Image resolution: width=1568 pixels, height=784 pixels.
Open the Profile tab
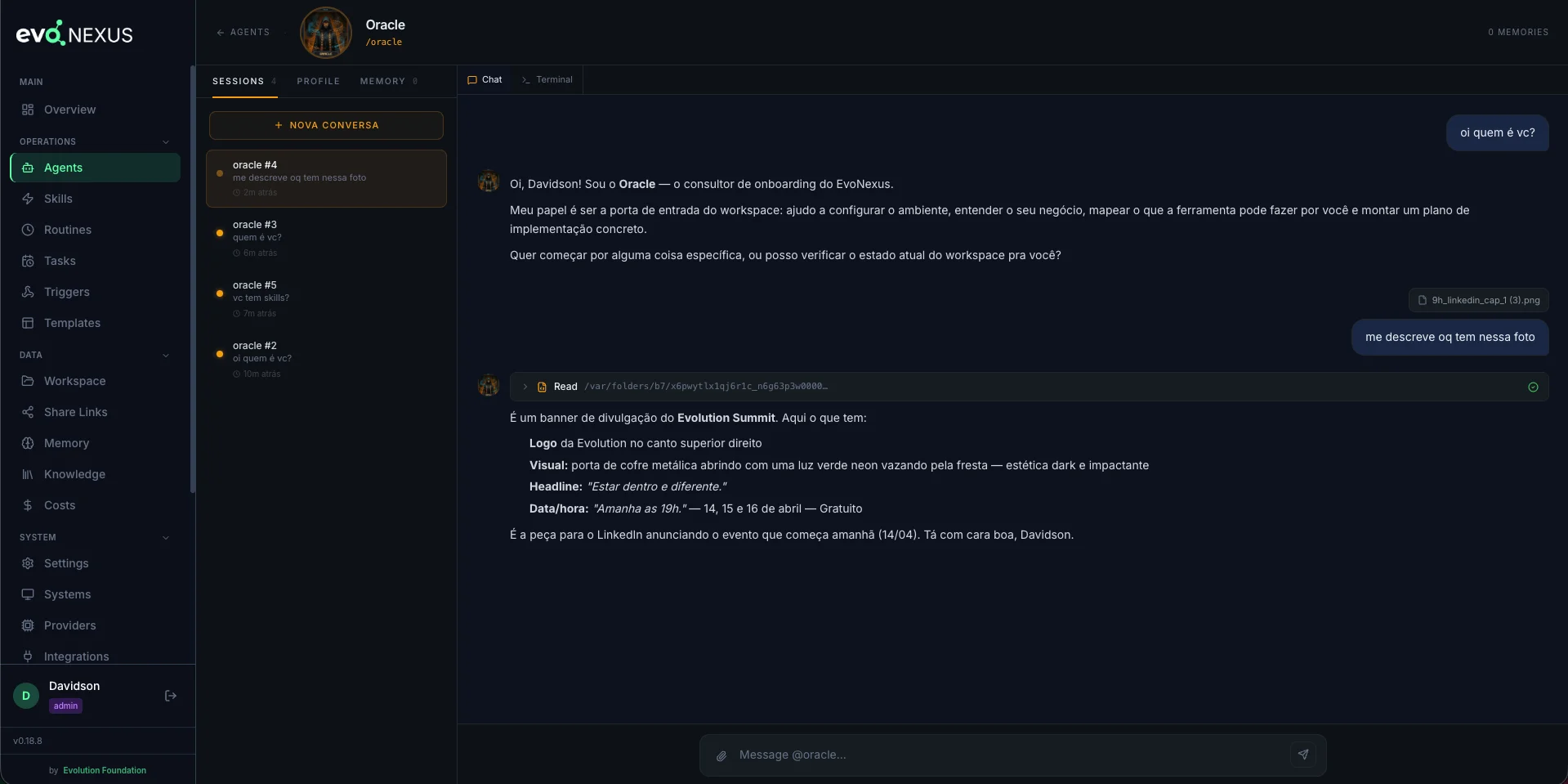(318, 81)
